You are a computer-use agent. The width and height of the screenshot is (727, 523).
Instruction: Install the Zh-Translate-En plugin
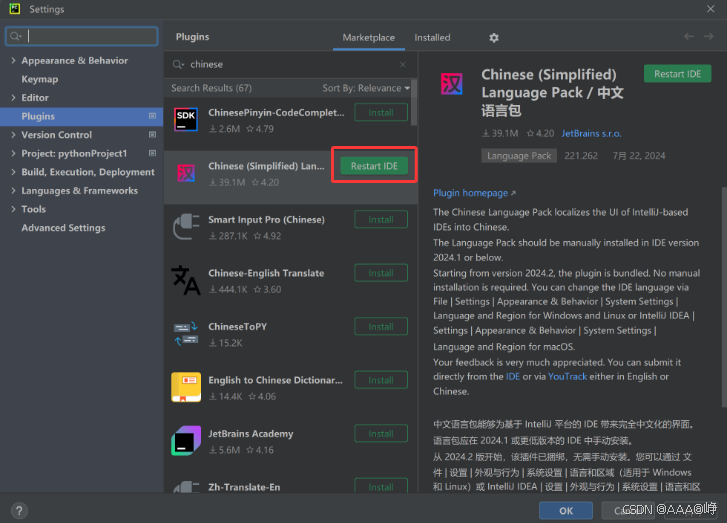[381, 486]
